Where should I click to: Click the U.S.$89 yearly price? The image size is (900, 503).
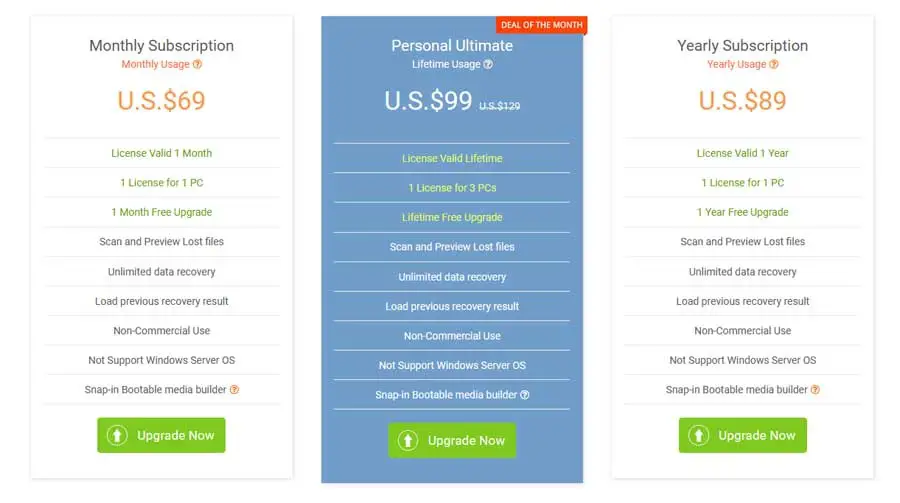(742, 100)
